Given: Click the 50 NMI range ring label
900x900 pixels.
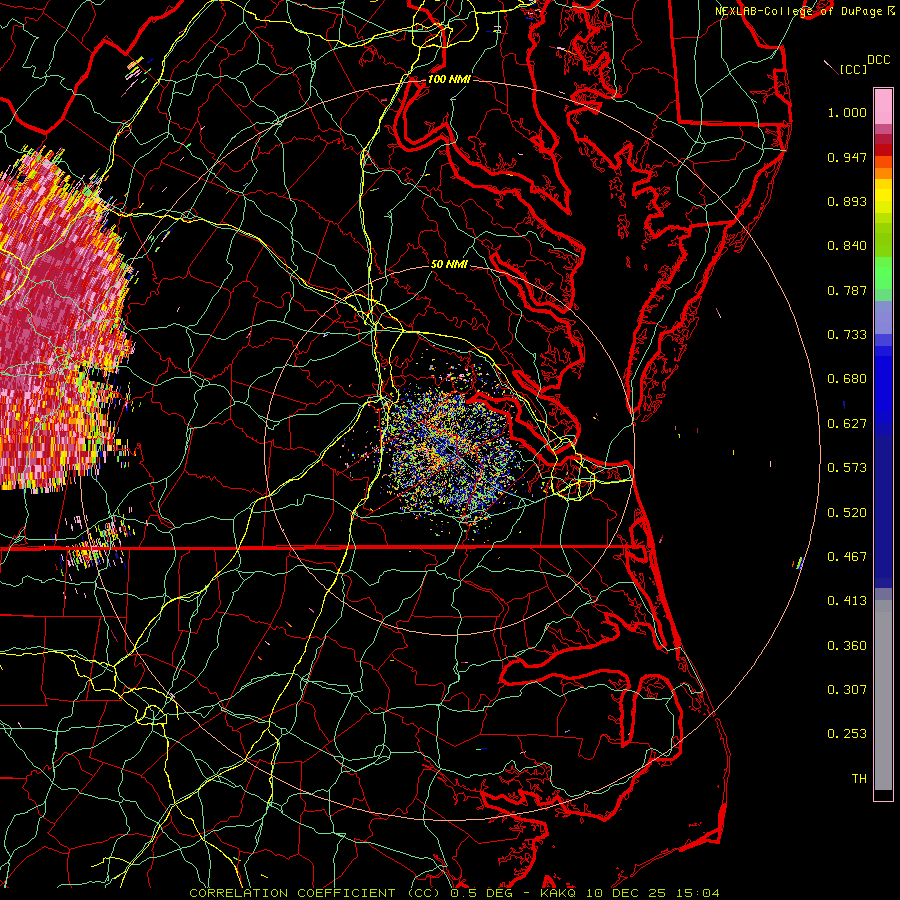Looking at the screenshot, I should [449, 264].
